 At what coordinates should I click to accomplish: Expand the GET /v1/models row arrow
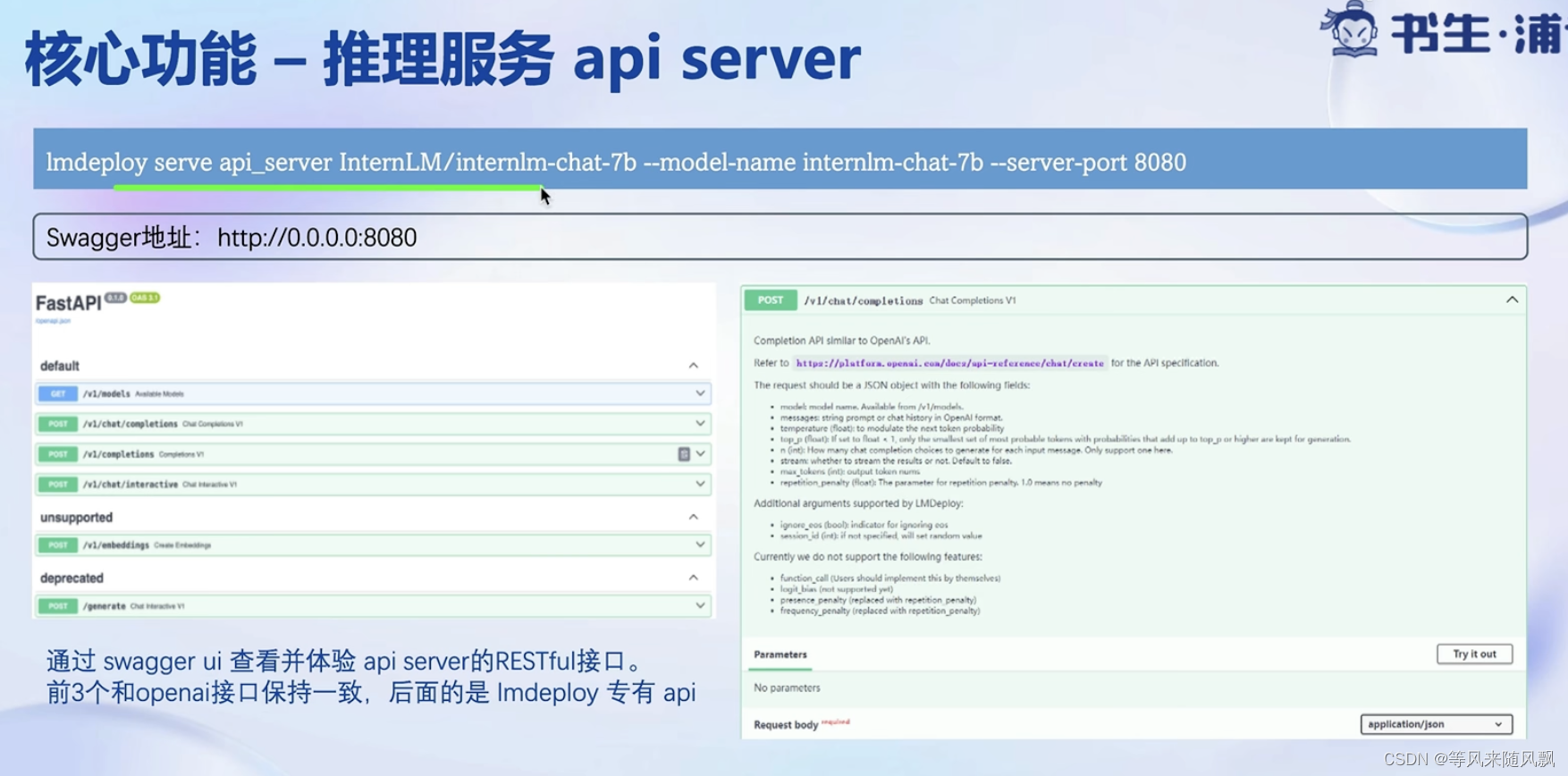point(700,393)
